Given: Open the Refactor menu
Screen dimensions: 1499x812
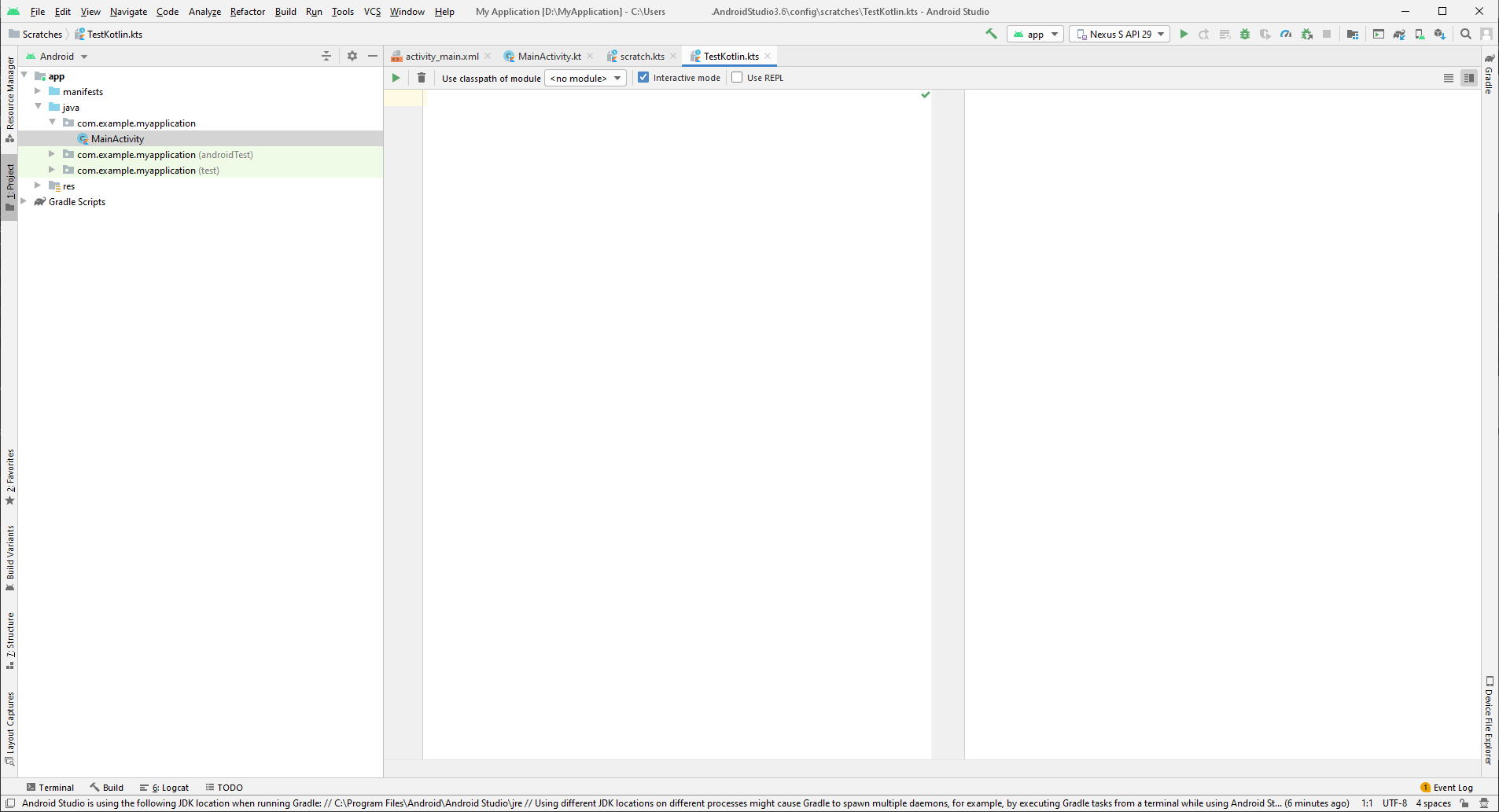Looking at the screenshot, I should (247, 12).
